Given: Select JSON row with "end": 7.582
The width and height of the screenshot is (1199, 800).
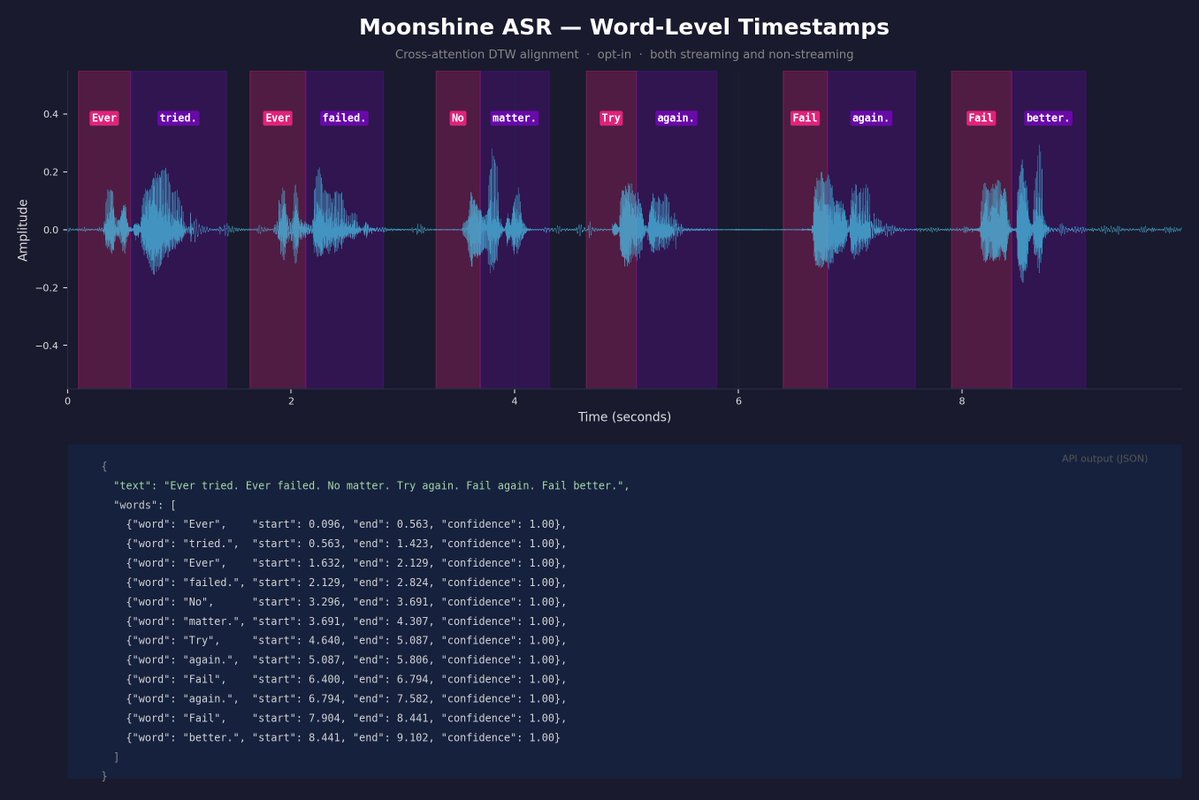Looking at the screenshot, I should (x=346, y=699).
